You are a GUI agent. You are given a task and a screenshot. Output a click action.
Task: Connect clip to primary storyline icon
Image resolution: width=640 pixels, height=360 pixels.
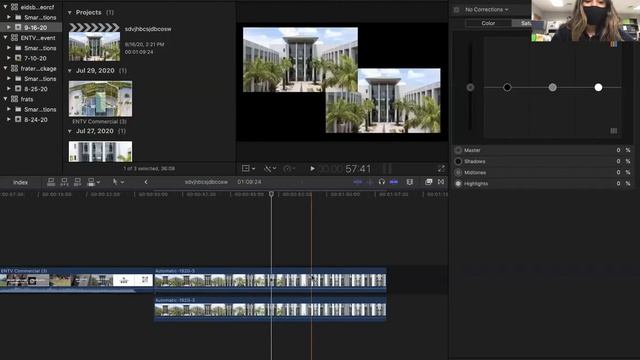pyautogui.click(x=51, y=182)
